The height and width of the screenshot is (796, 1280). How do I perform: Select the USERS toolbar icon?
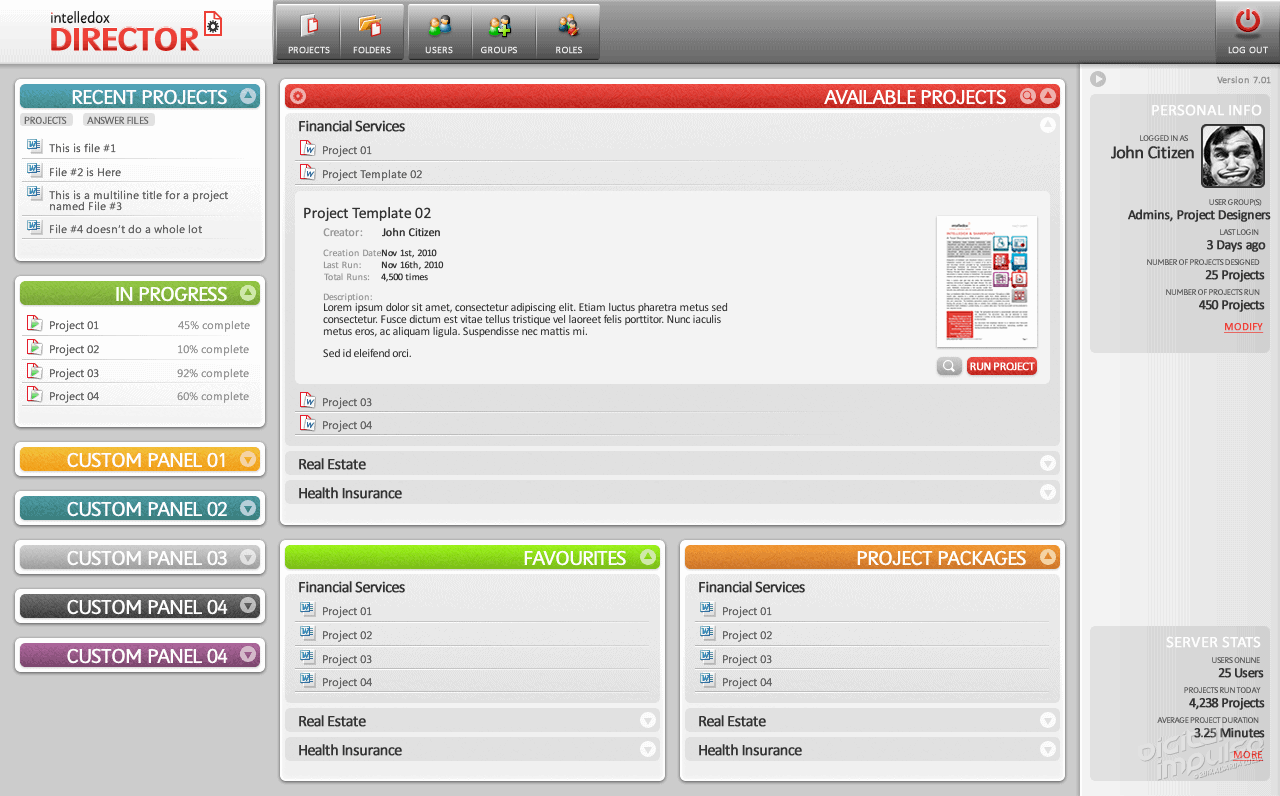pyautogui.click(x=439, y=32)
